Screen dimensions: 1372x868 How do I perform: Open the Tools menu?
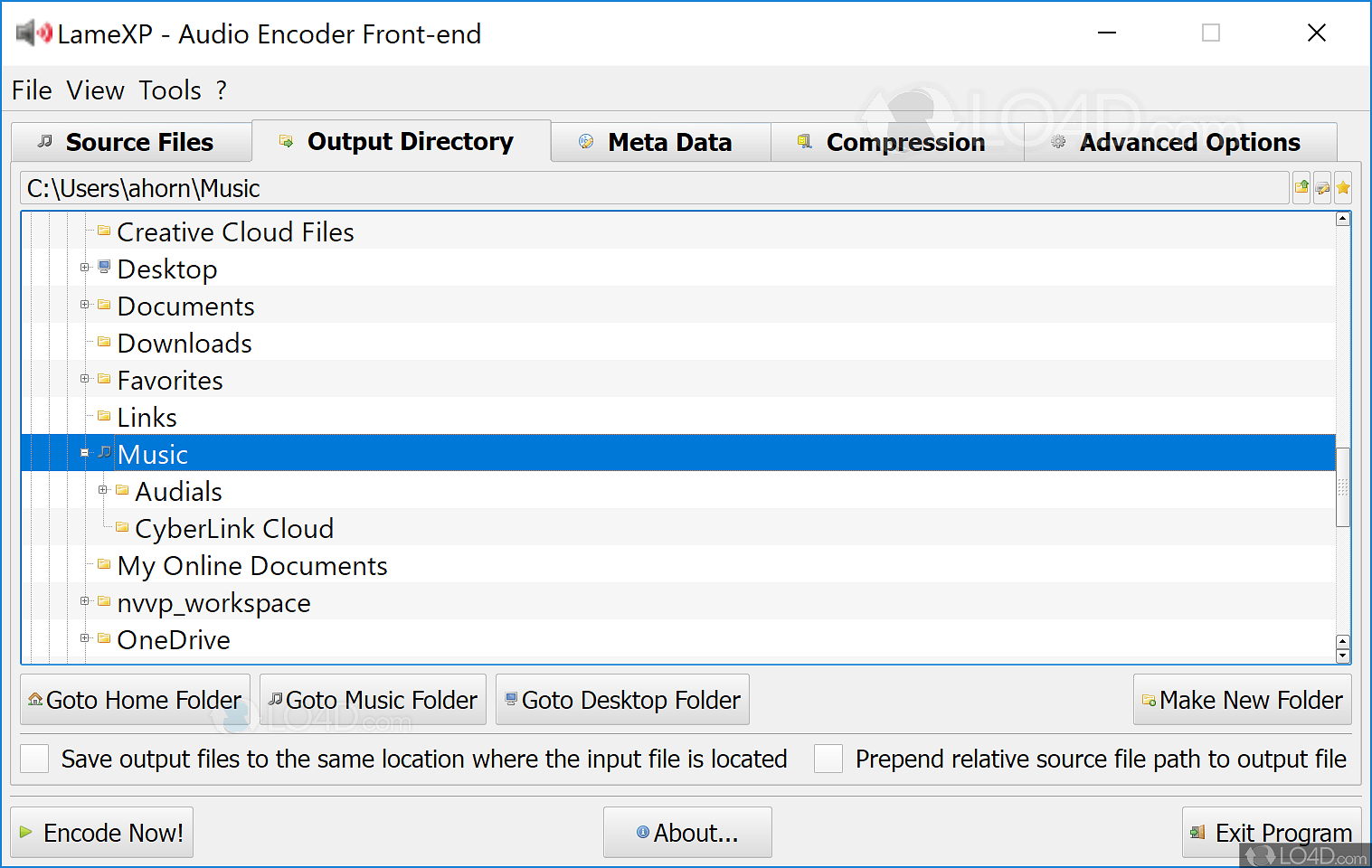point(170,90)
